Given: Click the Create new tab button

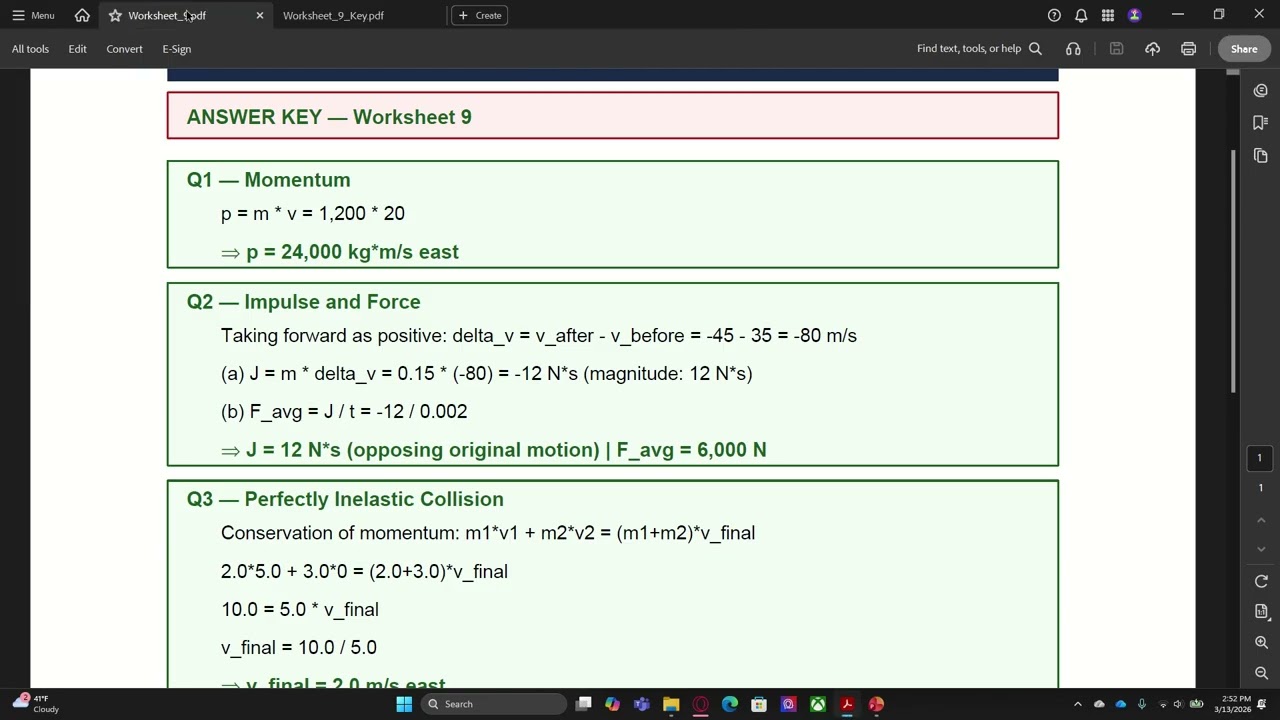Looking at the screenshot, I should (x=480, y=15).
